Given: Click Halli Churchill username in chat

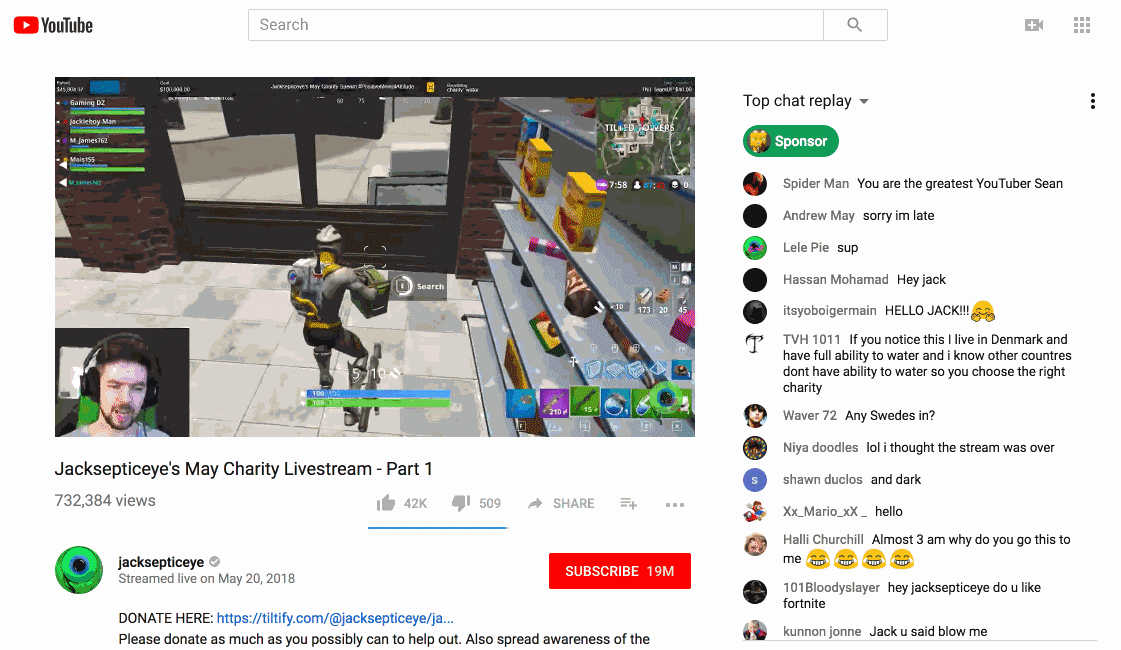Looking at the screenshot, I should pos(823,540).
